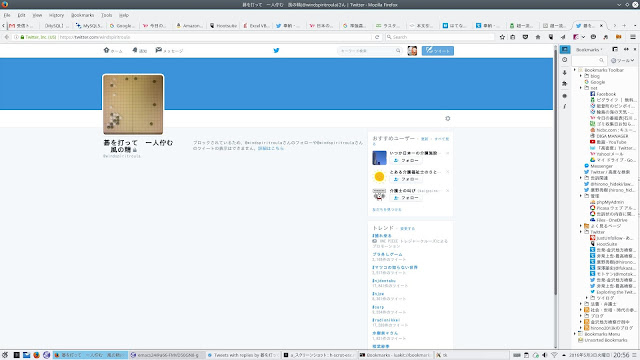Viewport: 640px width, 360px height.
Task: Click the sidebar add-ons puzzle icon
Action: click(x=564, y=84)
